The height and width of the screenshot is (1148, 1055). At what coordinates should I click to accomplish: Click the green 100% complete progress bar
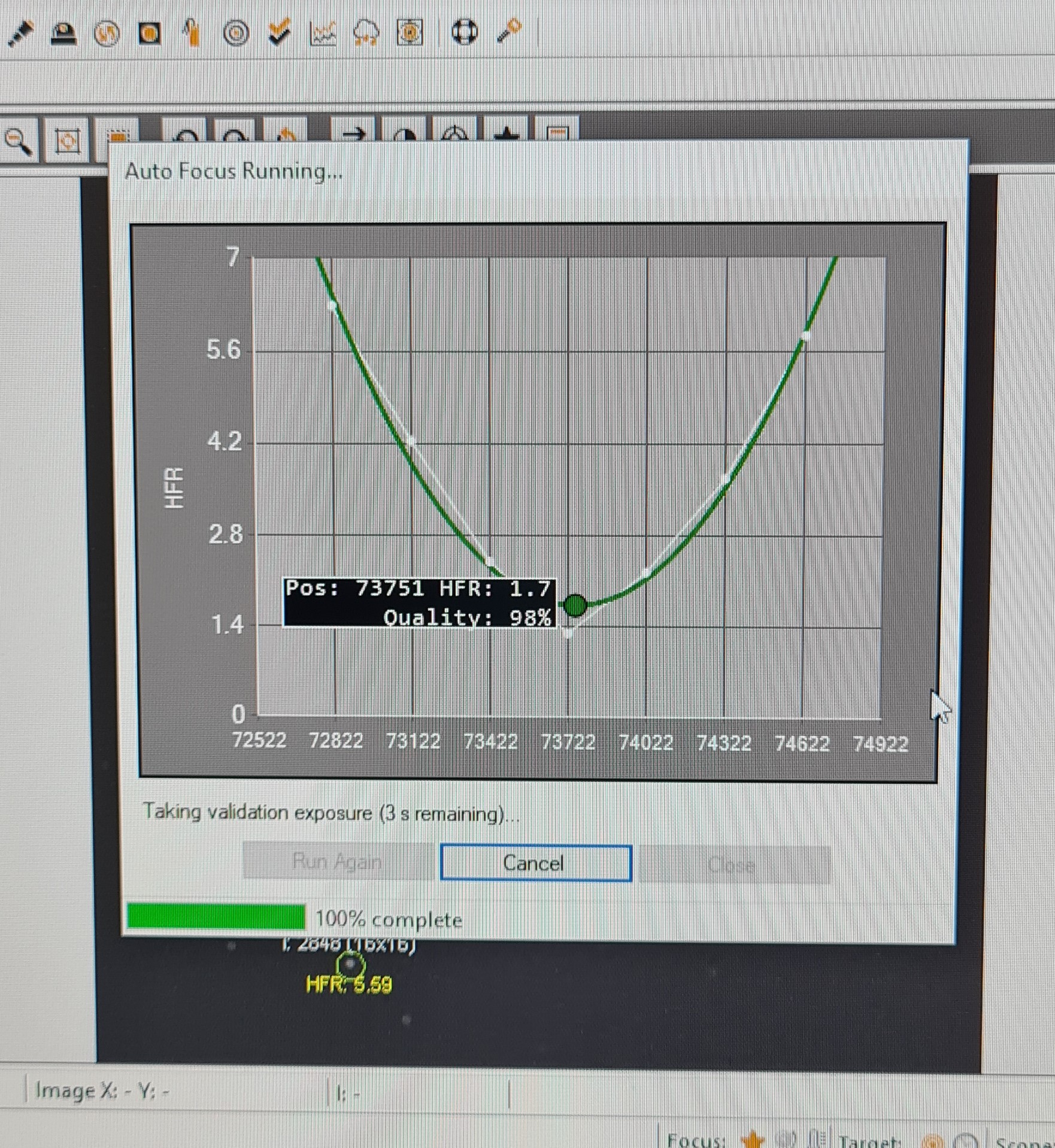pos(216,916)
